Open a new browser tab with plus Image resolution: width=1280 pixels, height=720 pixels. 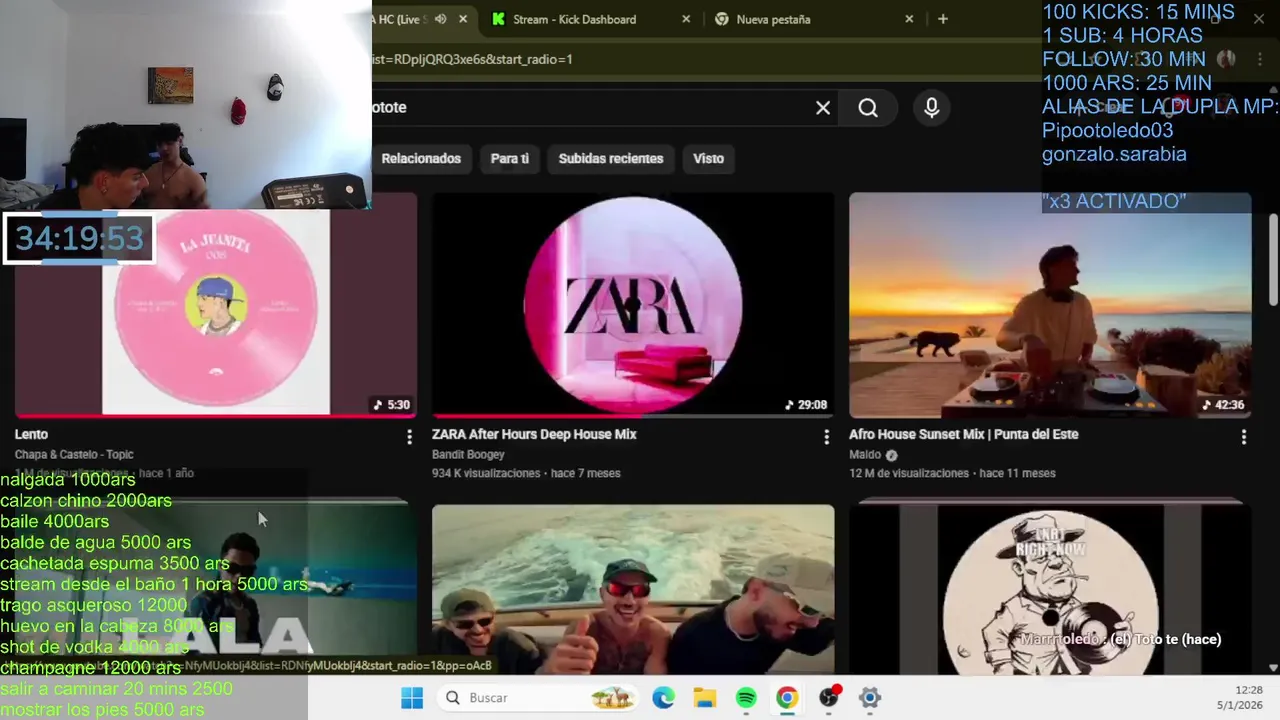point(942,19)
